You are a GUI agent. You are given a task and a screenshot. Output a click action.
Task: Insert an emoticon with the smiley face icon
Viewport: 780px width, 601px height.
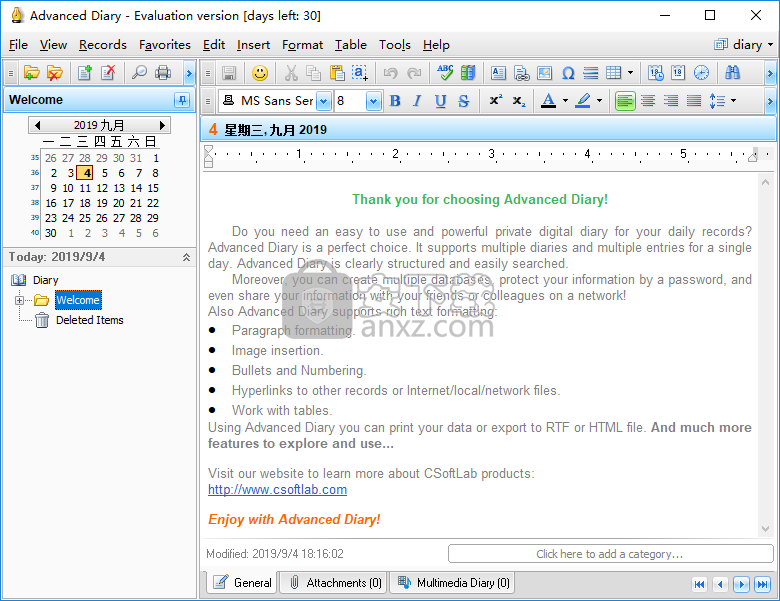[260, 73]
